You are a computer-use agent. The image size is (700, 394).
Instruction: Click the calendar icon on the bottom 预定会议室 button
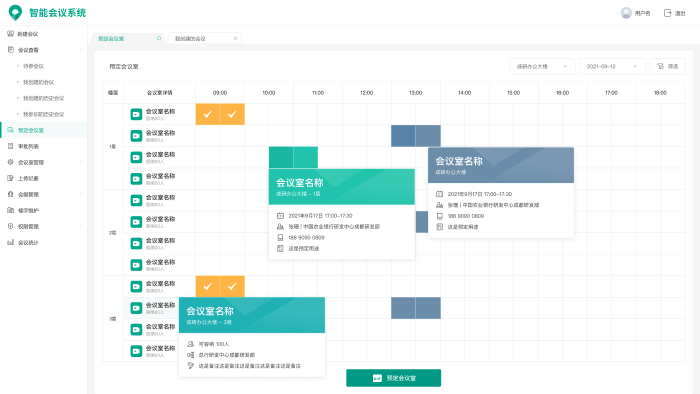click(x=377, y=378)
